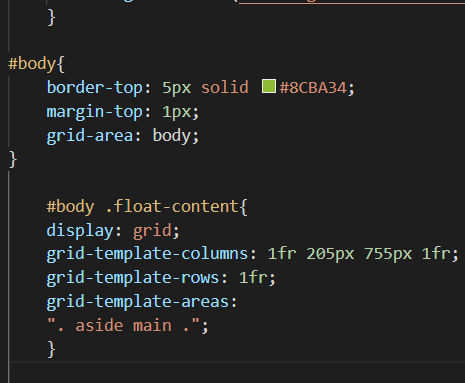This screenshot has width=465, height=383.
Task: Select the body value after grid-area
Action: coord(171,136)
